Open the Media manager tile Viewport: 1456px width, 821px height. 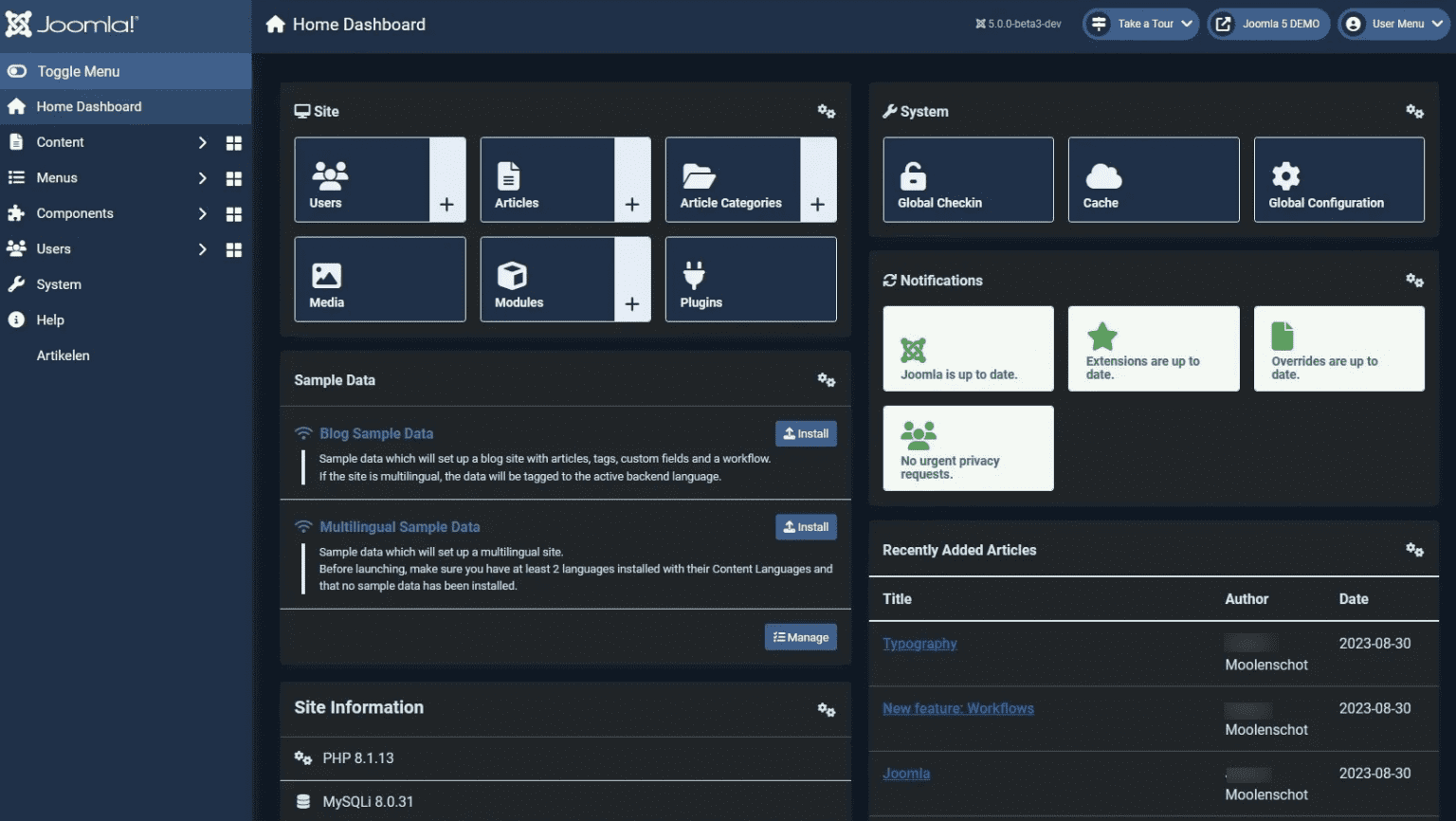379,280
